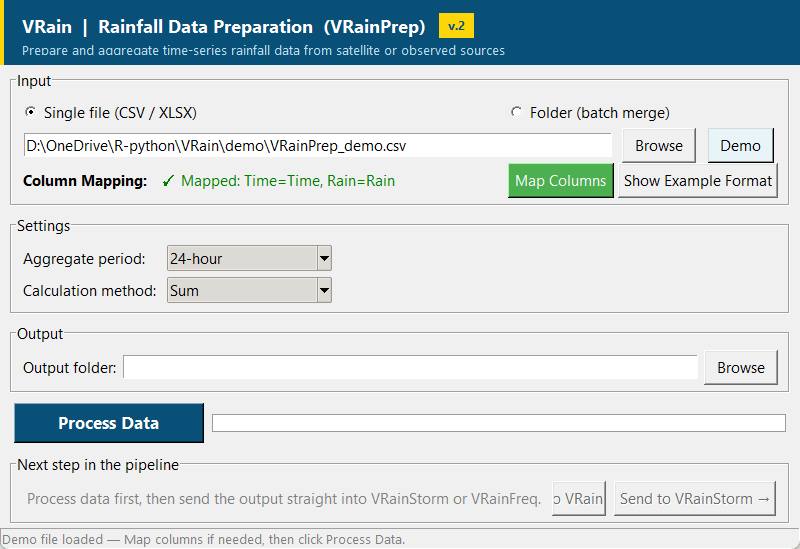Open the Aggregate period dropdown arrow
This screenshot has width=800, height=549.
324,259
